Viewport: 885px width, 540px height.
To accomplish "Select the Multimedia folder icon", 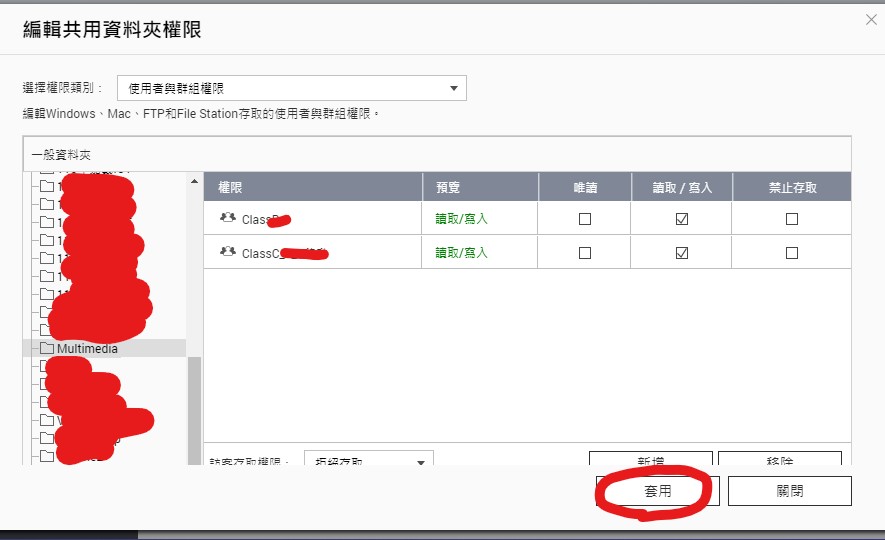I will point(46,349).
